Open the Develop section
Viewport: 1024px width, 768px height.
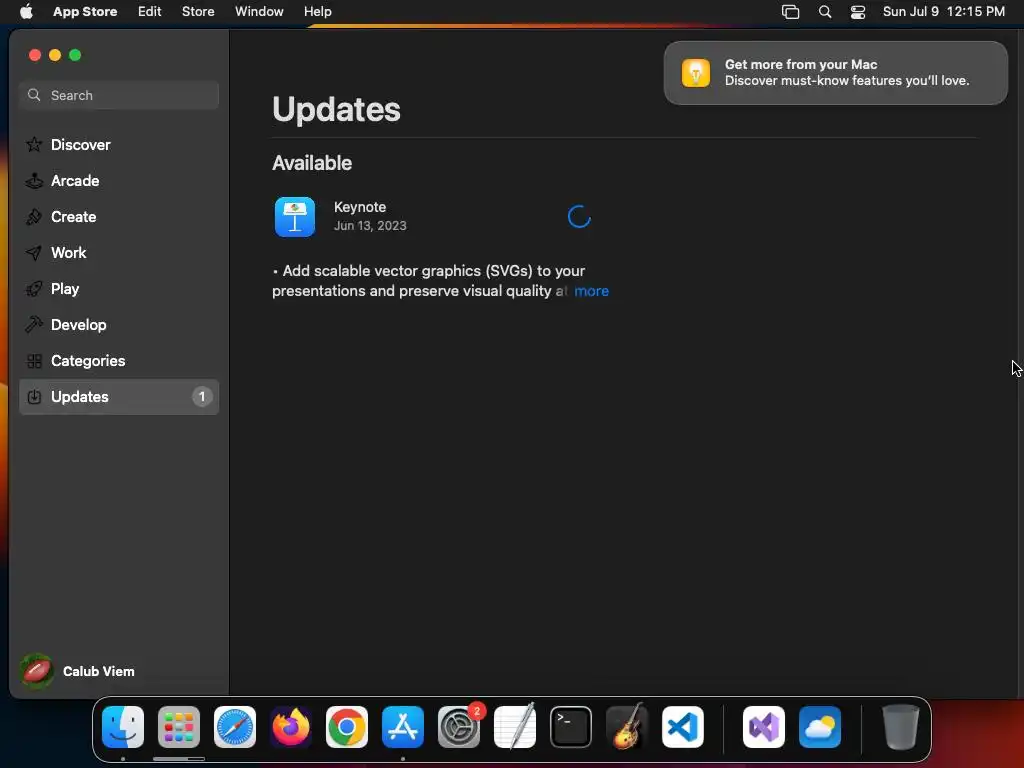(x=119, y=324)
